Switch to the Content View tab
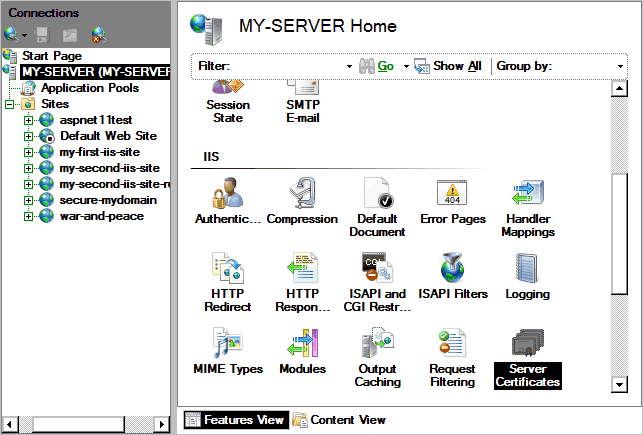643x435 pixels. click(x=339, y=419)
